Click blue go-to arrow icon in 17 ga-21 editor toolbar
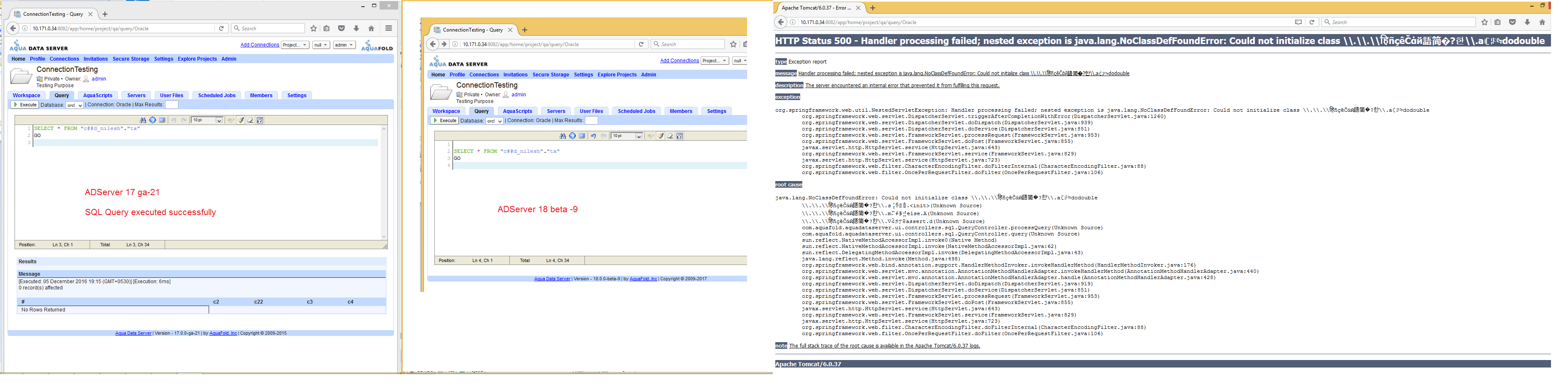Screen dimensions: 1568x392 click(153, 120)
